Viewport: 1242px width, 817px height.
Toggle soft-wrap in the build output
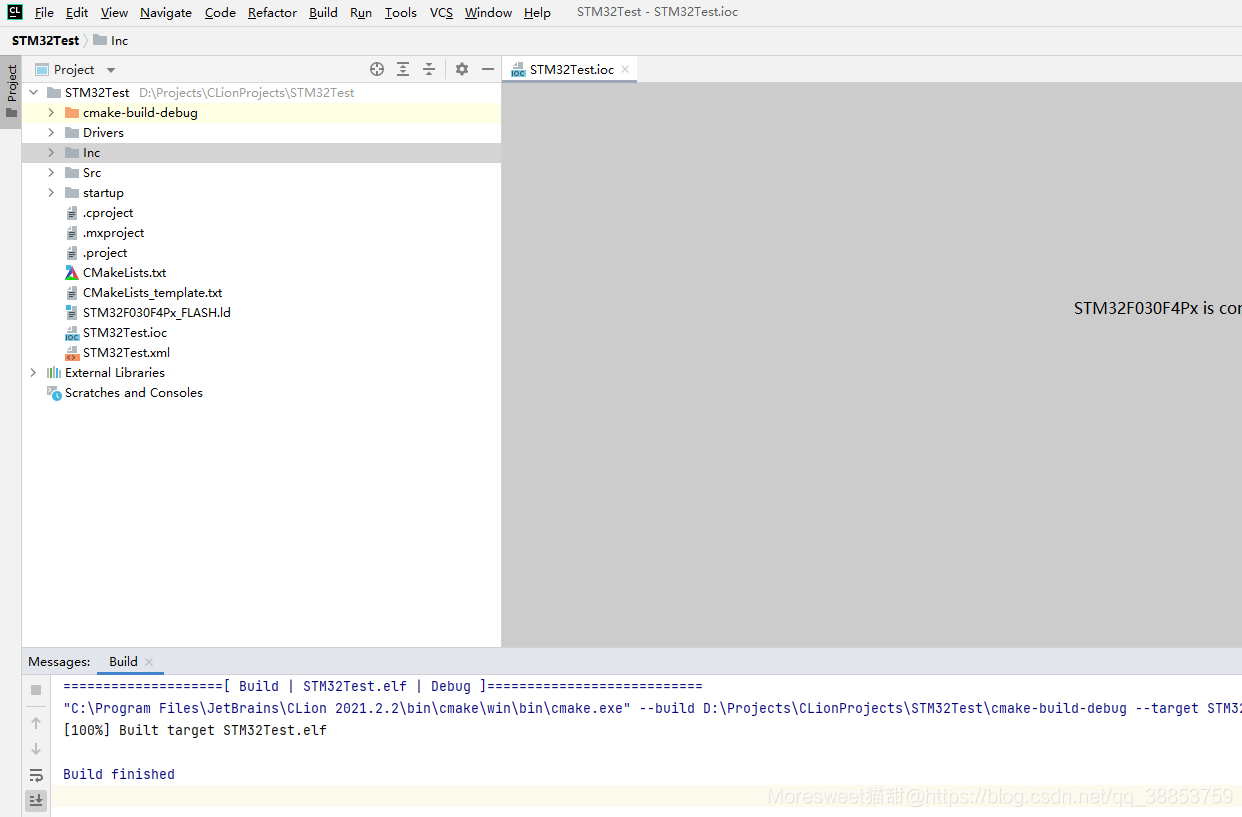(x=36, y=775)
